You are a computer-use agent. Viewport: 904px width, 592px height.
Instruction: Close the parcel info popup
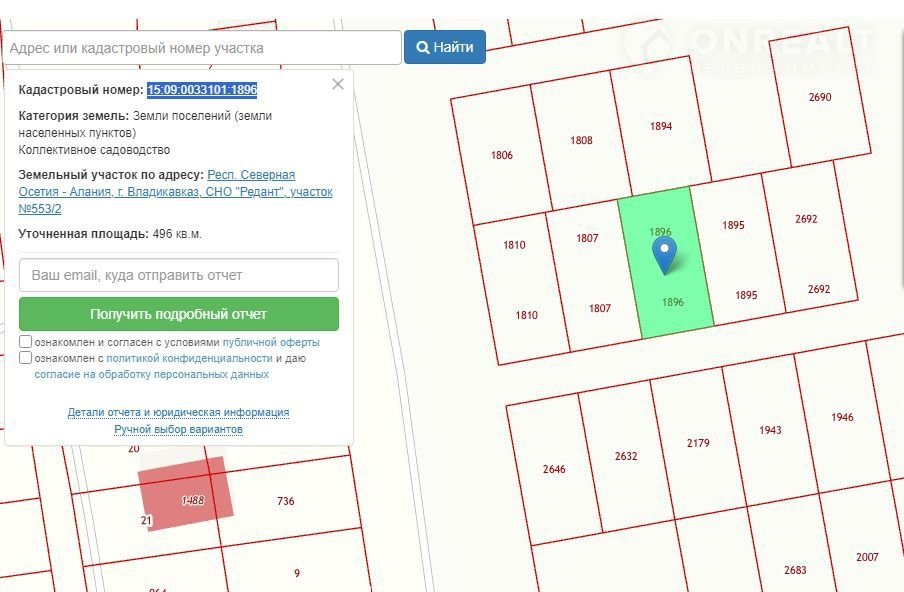[338, 84]
